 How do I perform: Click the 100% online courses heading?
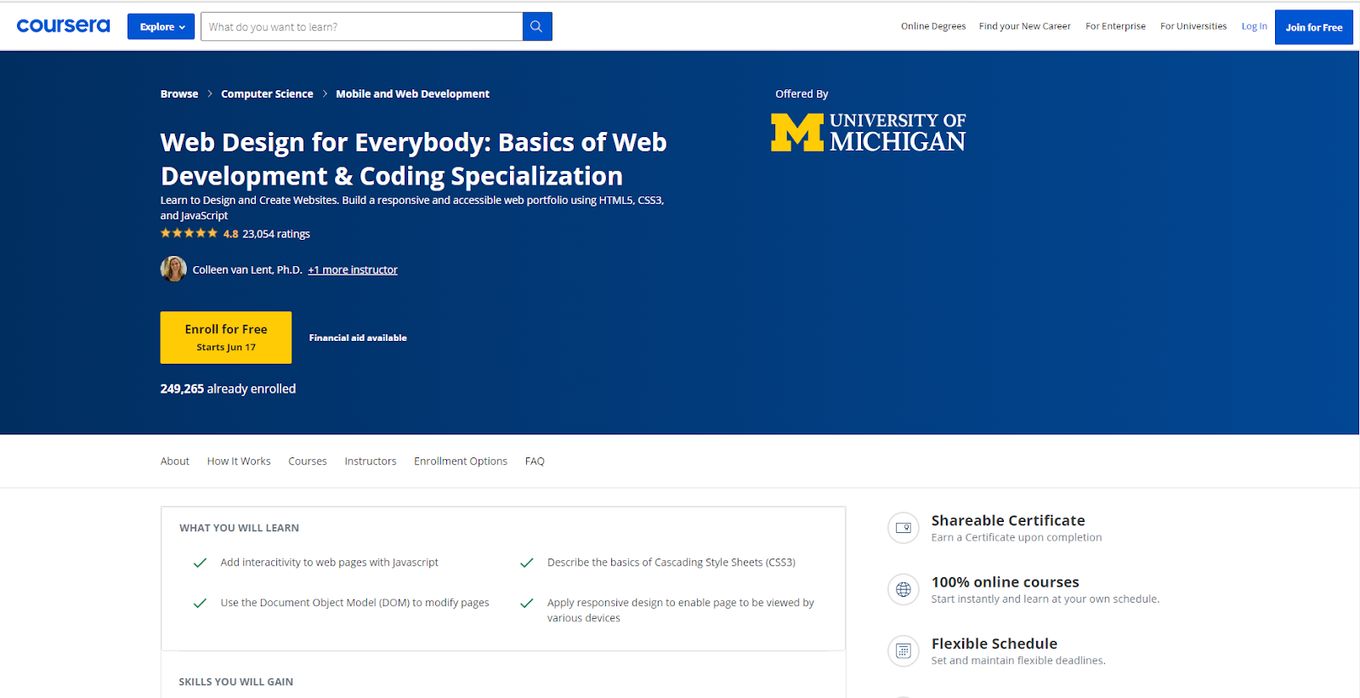point(1005,582)
